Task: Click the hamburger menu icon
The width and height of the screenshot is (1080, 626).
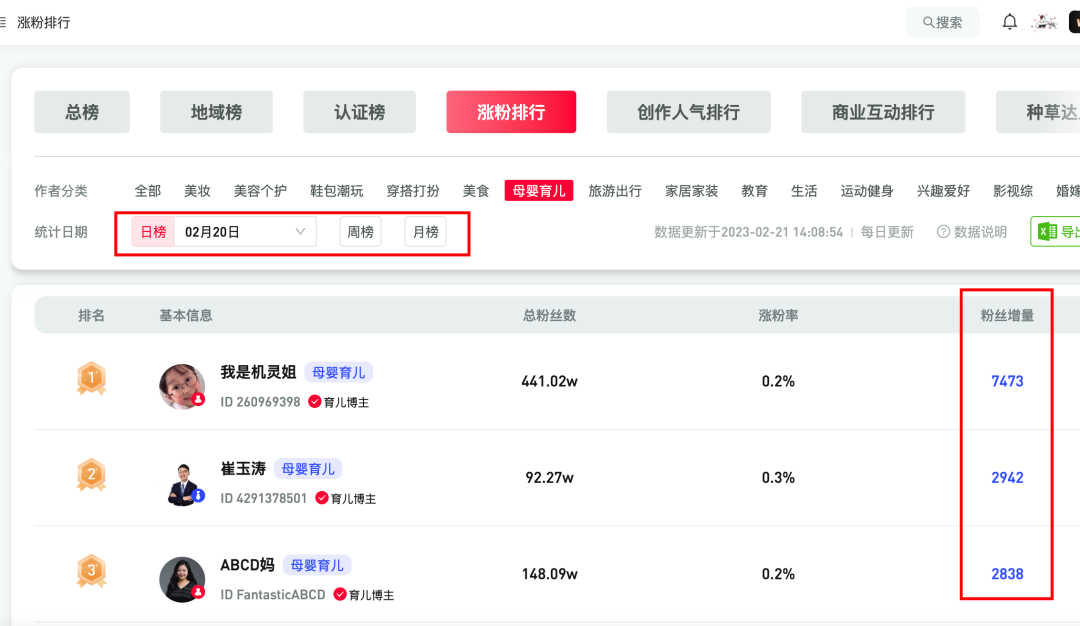Action: click(x=3, y=22)
